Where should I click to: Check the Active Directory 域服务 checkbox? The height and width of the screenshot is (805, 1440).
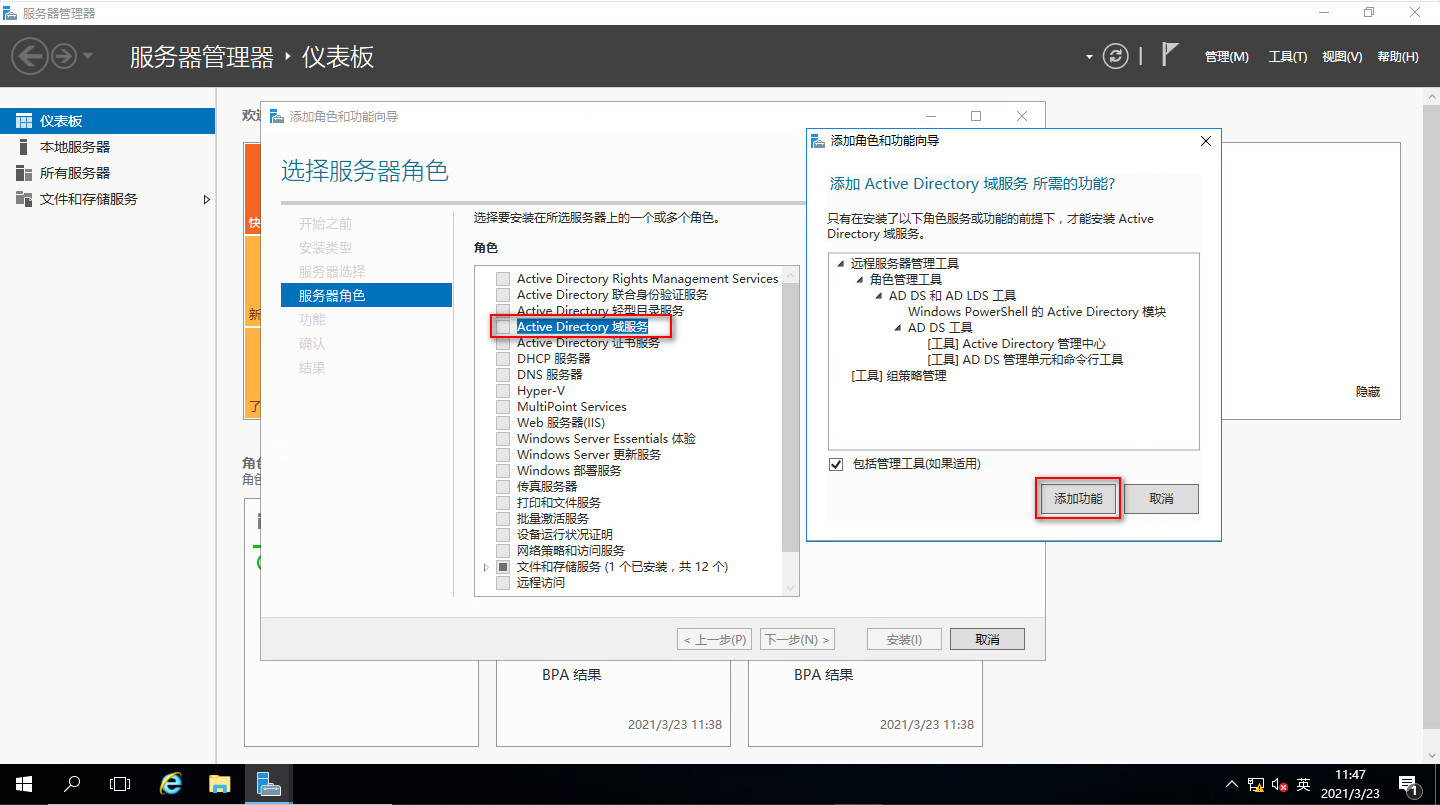coord(503,327)
